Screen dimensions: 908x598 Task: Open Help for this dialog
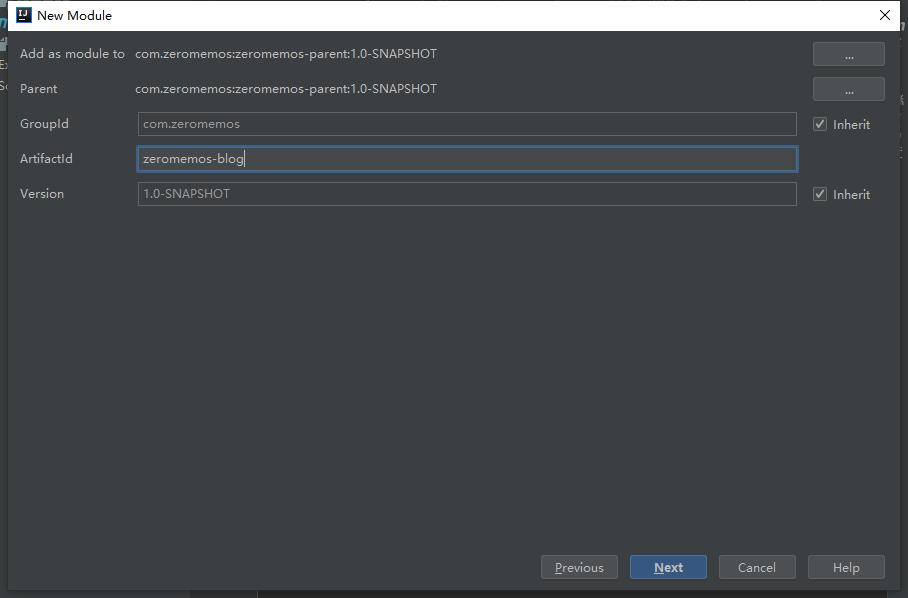click(x=846, y=567)
